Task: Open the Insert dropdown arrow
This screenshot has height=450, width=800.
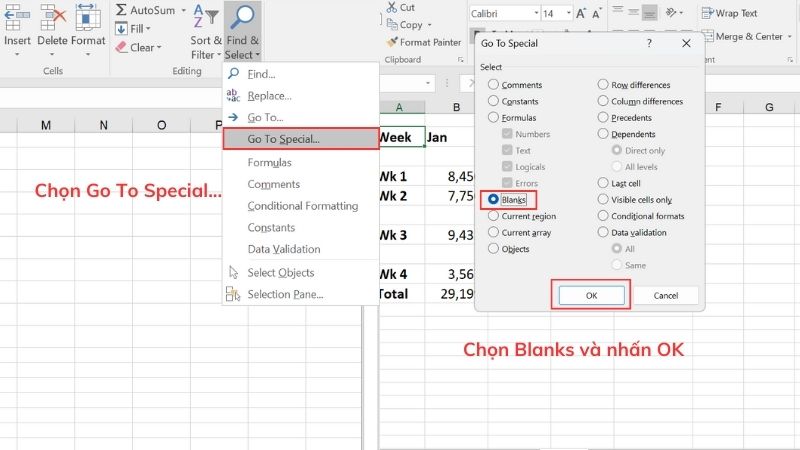Action: point(16,54)
